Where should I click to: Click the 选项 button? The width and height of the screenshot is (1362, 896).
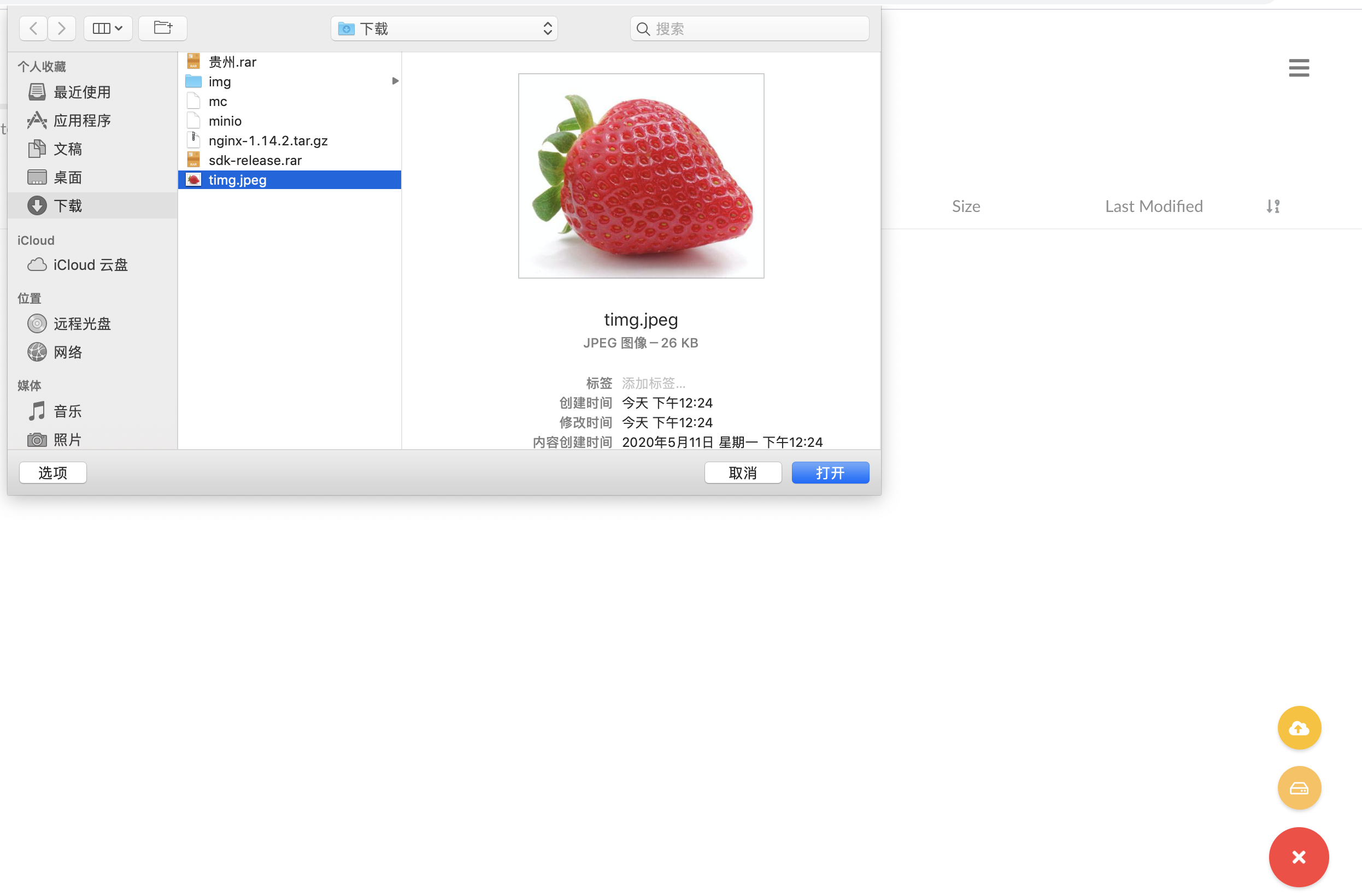(x=52, y=473)
